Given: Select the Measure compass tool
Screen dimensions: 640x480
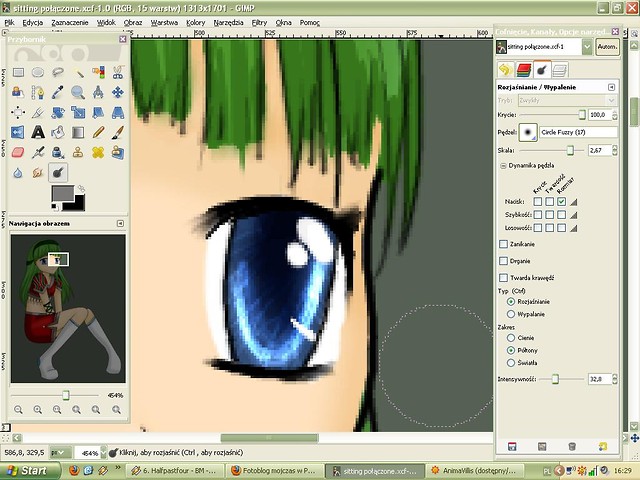Looking at the screenshot, I should tap(98, 93).
